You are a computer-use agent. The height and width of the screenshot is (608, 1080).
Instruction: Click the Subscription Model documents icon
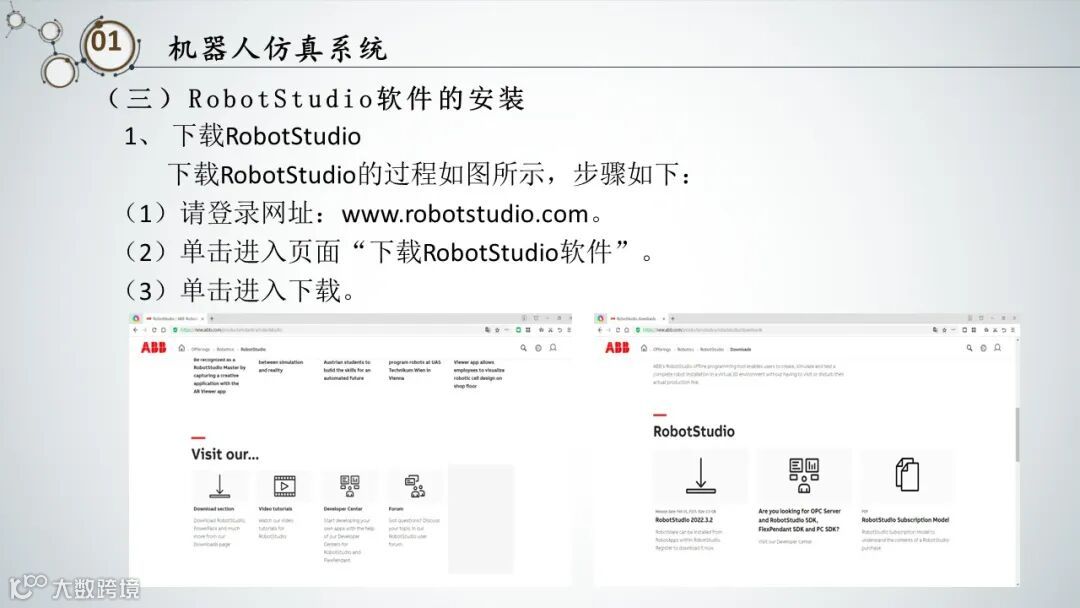click(x=907, y=474)
